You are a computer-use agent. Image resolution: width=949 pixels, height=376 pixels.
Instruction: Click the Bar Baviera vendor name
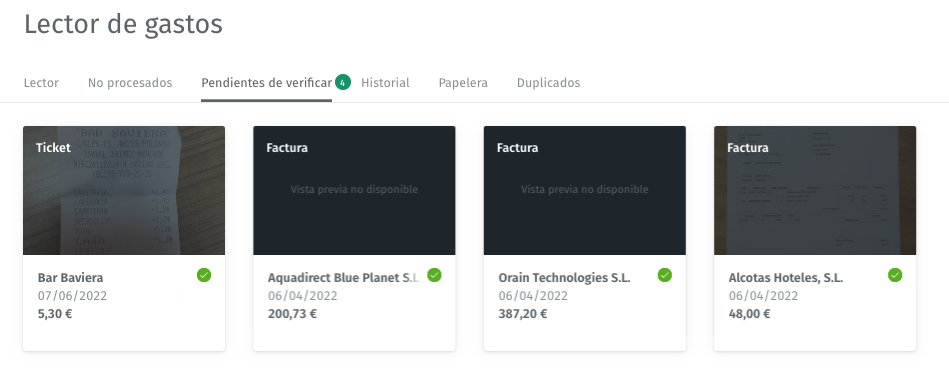[x=70, y=278]
